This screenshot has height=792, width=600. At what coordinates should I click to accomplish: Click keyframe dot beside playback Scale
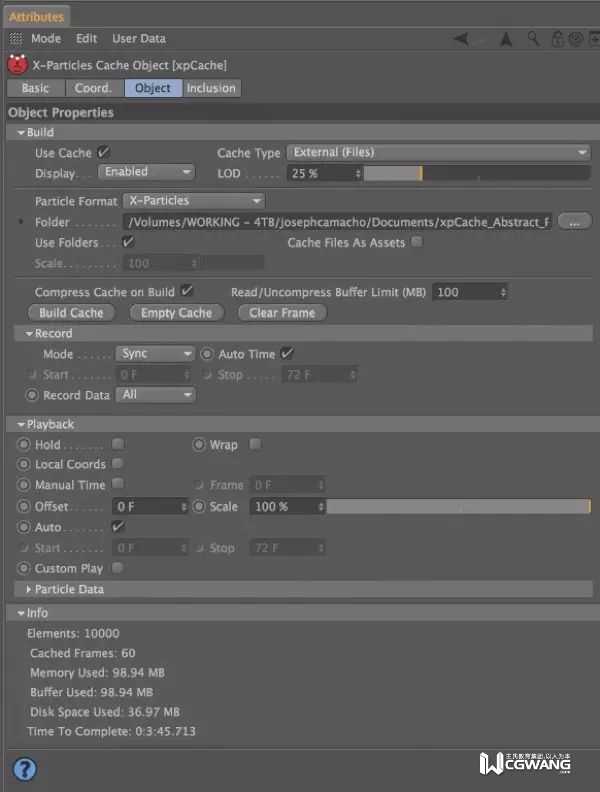click(199, 506)
